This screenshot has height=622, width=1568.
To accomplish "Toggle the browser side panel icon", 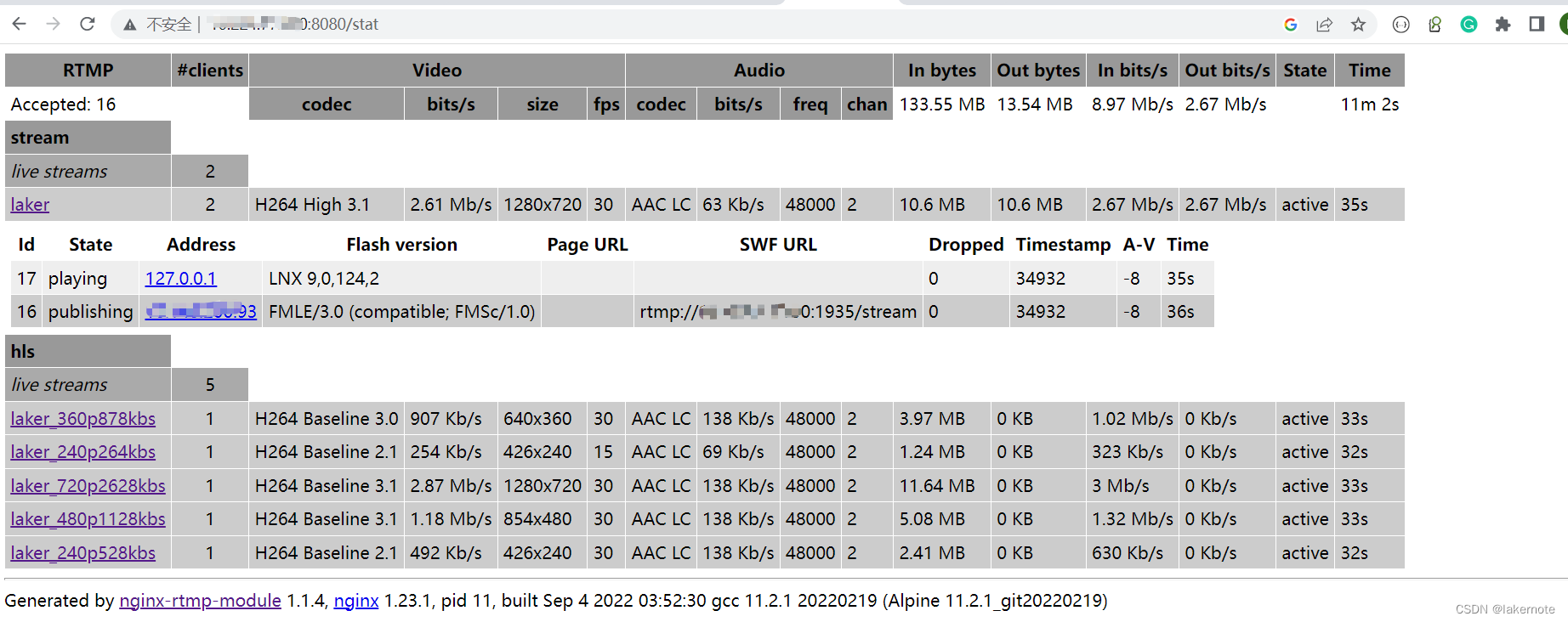I will point(1537,25).
